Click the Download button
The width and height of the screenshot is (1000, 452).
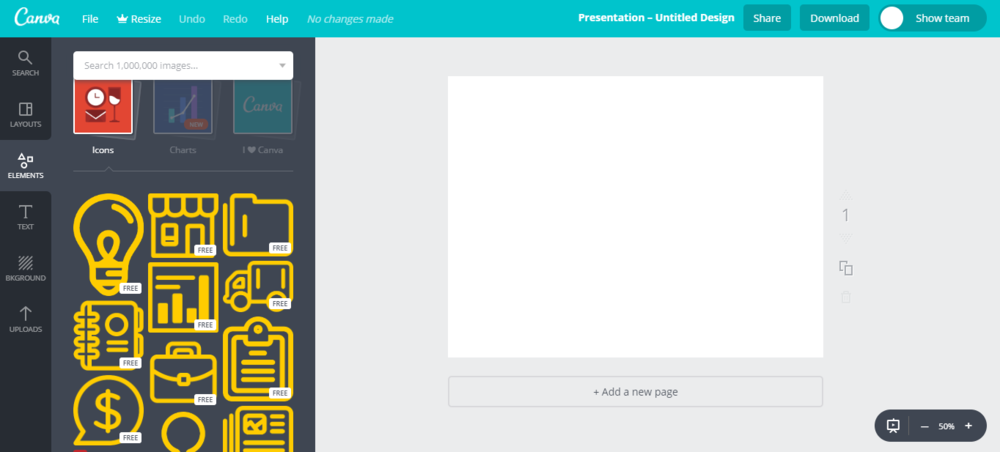(834, 18)
